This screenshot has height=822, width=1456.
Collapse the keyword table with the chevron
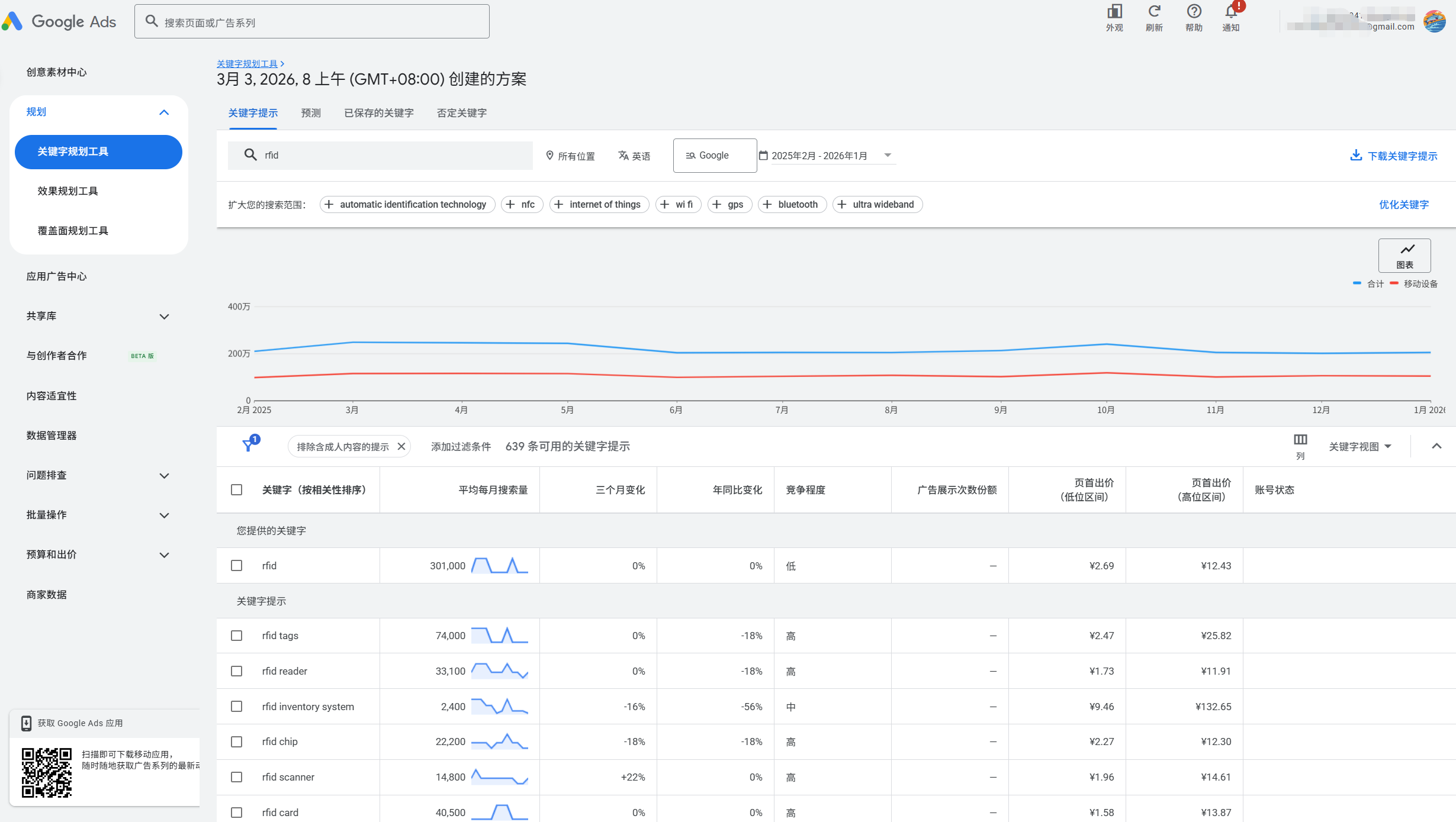(1436, 446)
